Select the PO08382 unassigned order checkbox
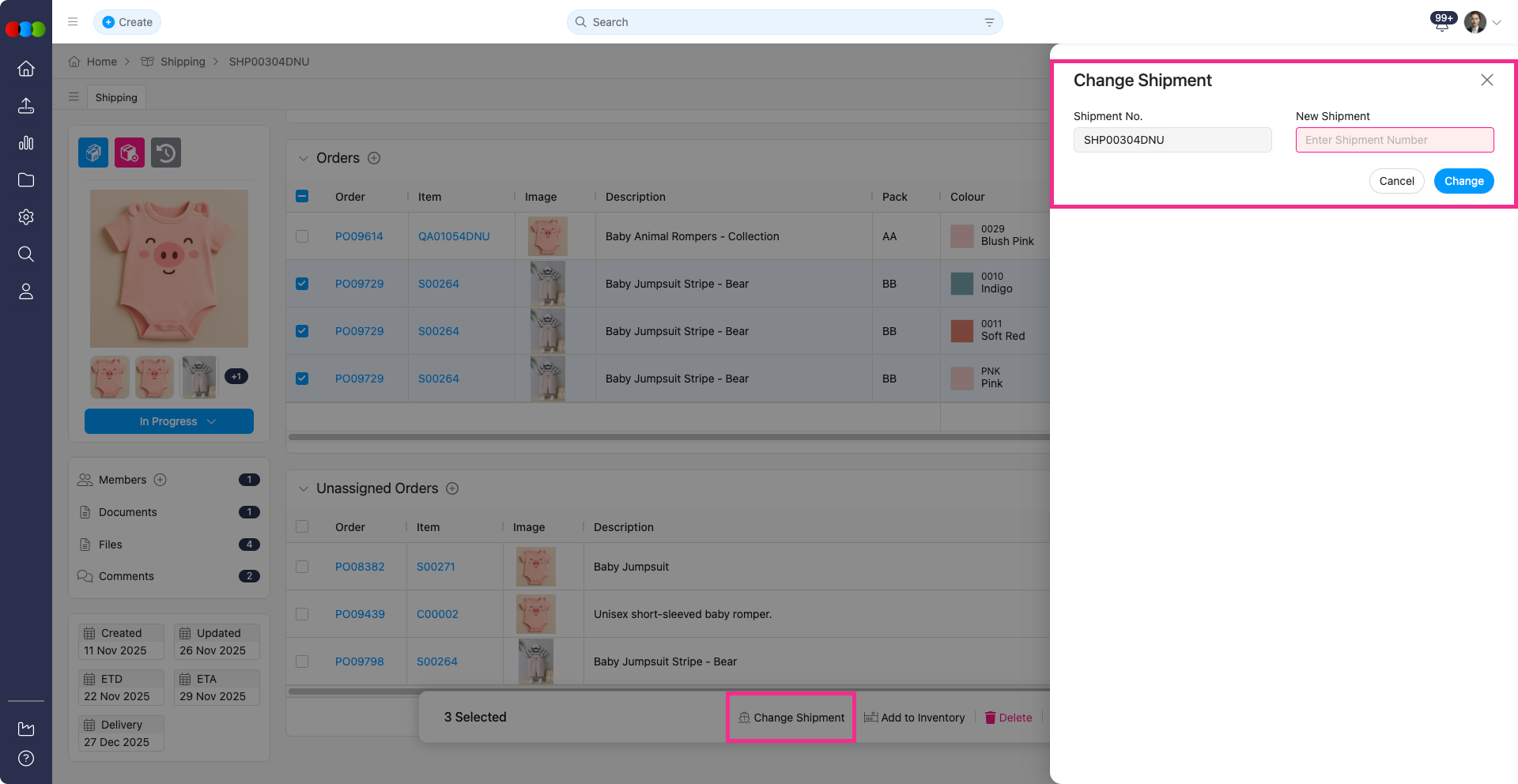1518x784 pixels. pos(302,567)
